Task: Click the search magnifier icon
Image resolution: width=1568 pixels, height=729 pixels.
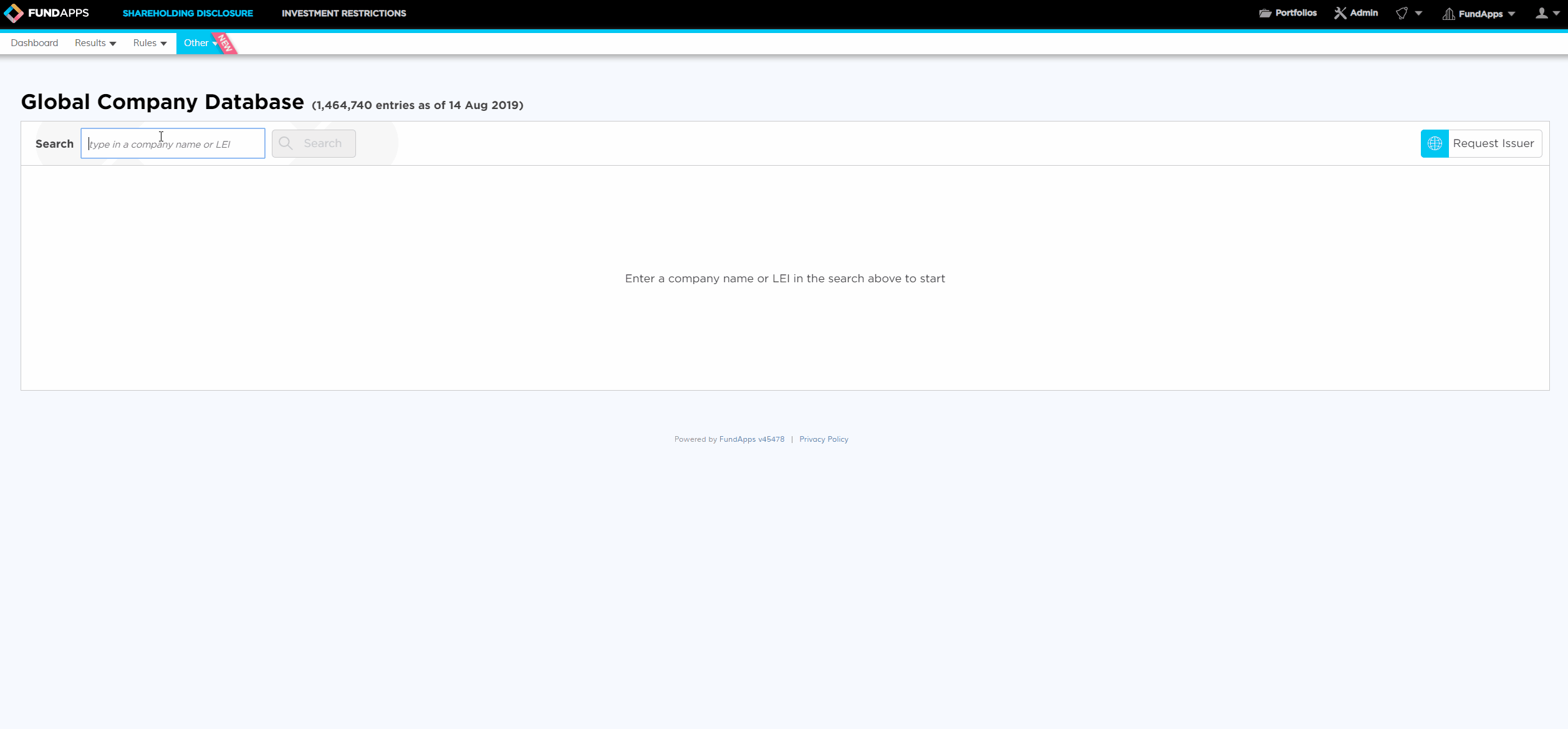Action: (286, 143)
